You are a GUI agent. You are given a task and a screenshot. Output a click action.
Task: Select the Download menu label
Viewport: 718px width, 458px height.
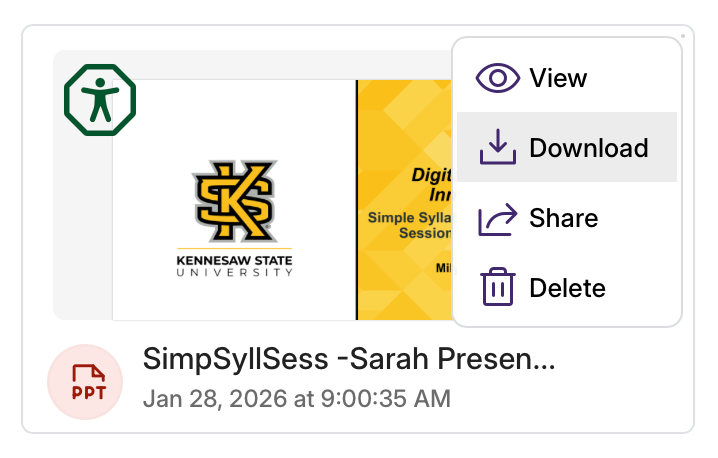coord(588,148)
